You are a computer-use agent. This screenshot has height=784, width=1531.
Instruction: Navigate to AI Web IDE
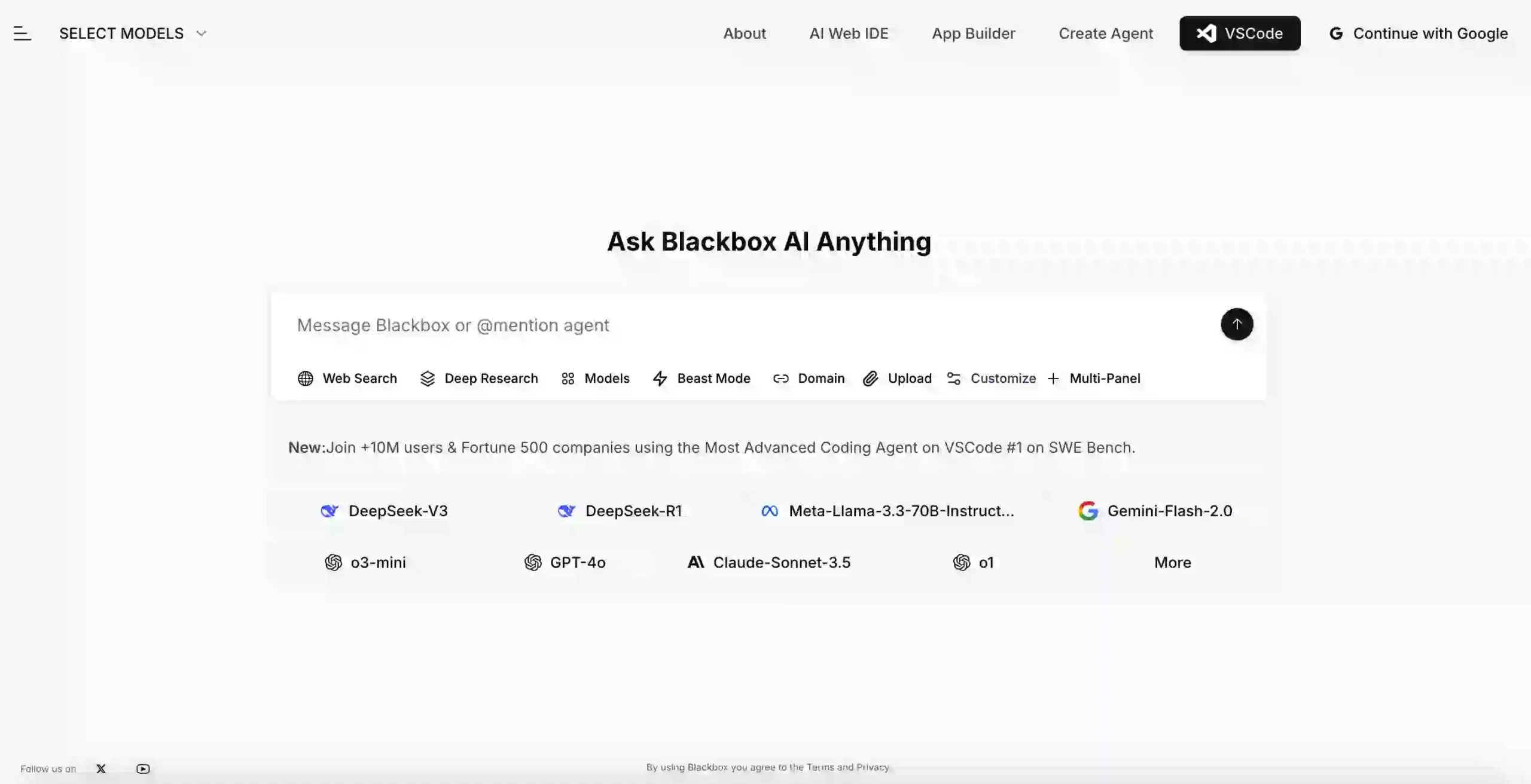pyautogui.click(x=849, y=33)
